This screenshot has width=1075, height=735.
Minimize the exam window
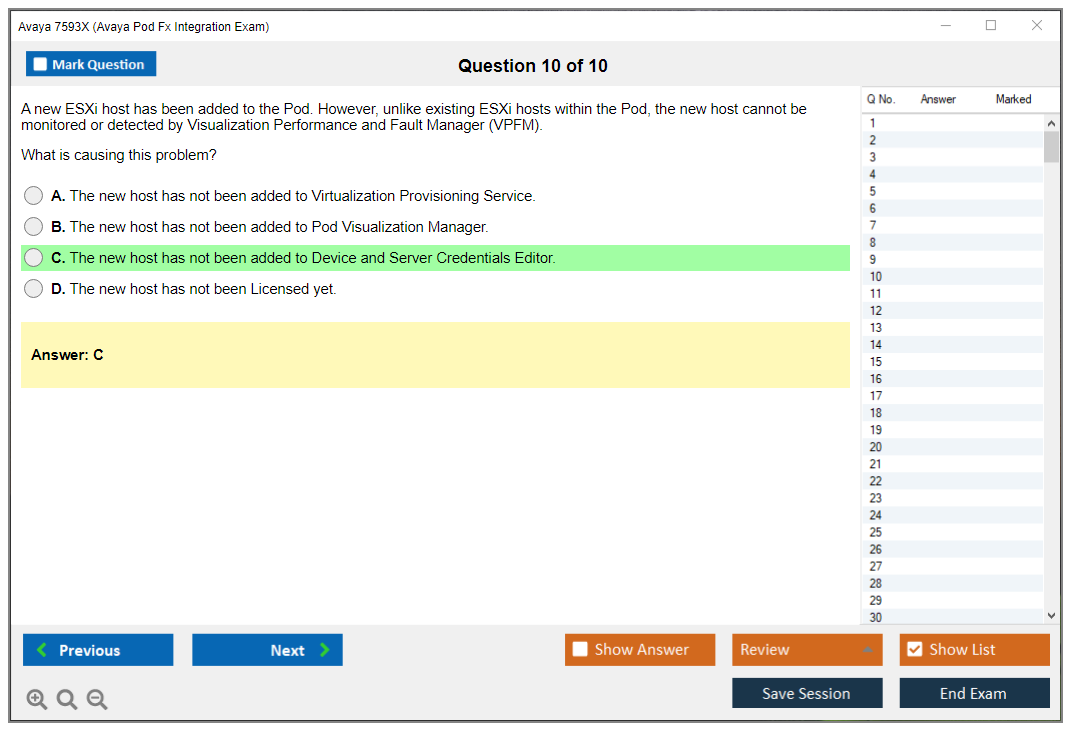pyautogui.click(x=945, y=26)
